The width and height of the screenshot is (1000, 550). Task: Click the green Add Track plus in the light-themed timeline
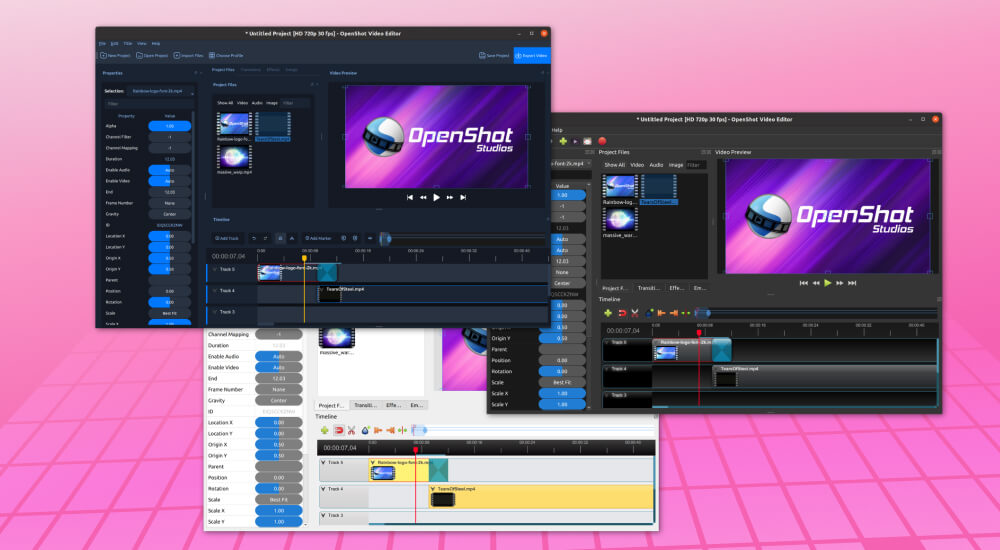pyautogui.click(x=325, y=430)
